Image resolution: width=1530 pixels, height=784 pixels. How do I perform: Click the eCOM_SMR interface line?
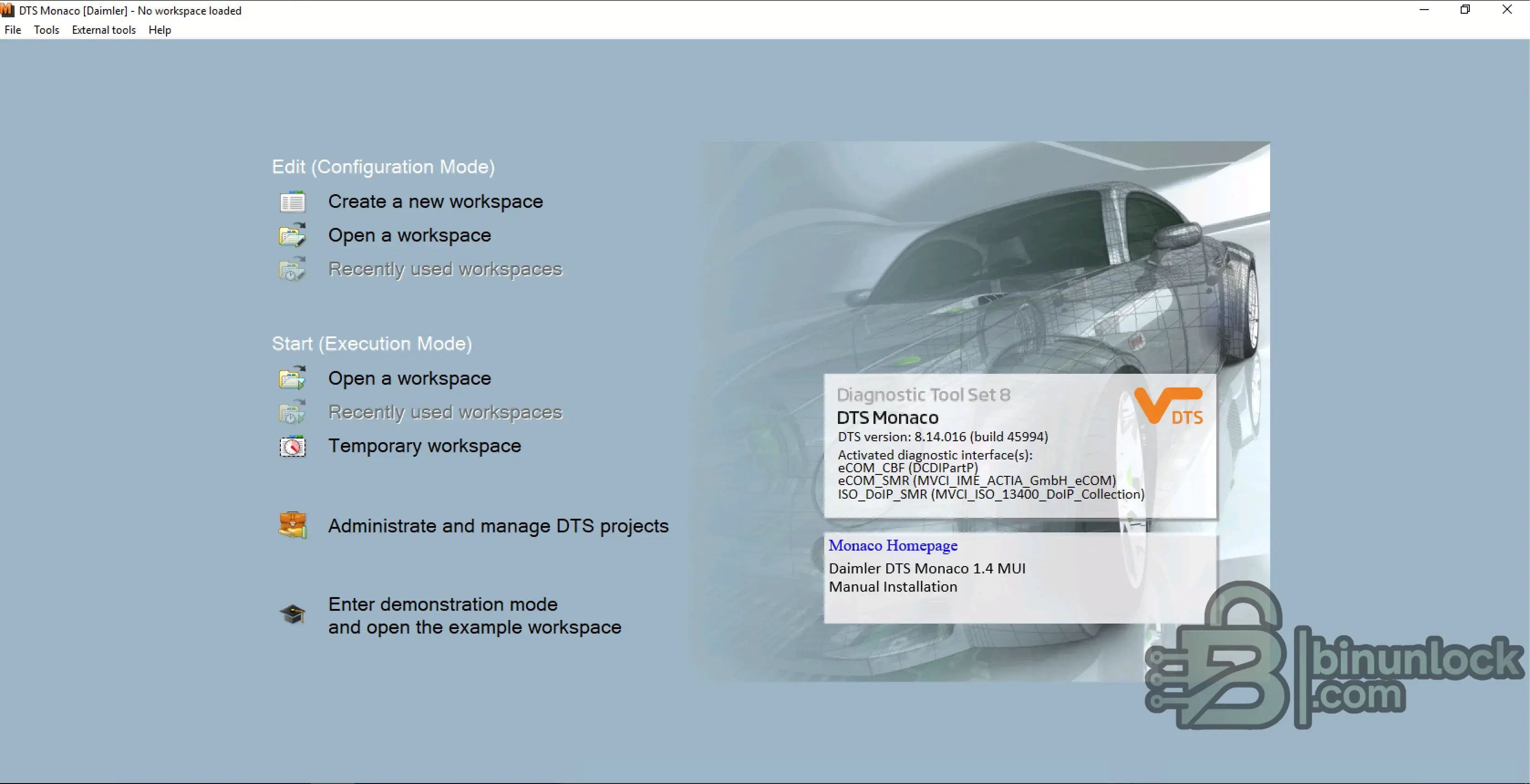tap(977, 480)
